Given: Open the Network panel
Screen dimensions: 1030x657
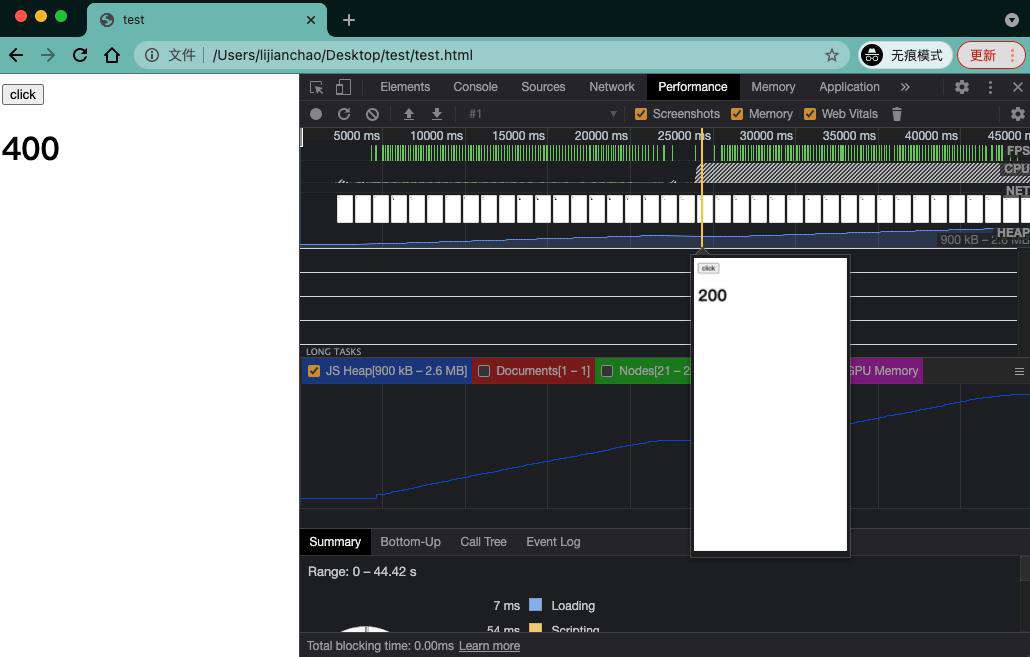Looking at the screenshot, I should point(612,87).
